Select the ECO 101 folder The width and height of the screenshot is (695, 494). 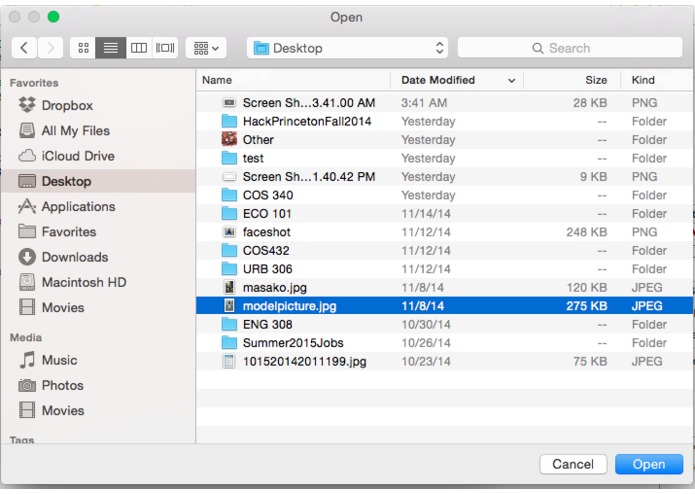[x=445, y=214]
